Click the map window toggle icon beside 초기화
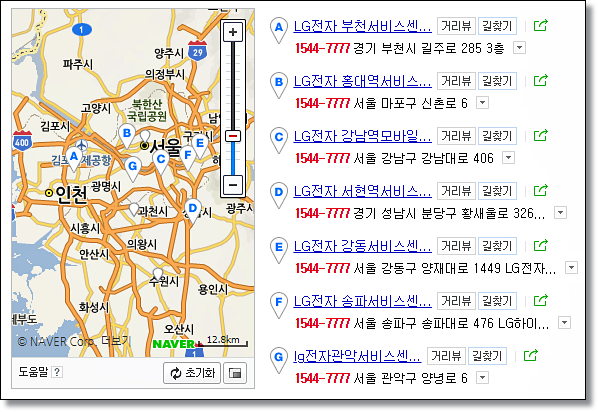The width and height of the screenshot is (598, 412). click(x=235, y=373)
